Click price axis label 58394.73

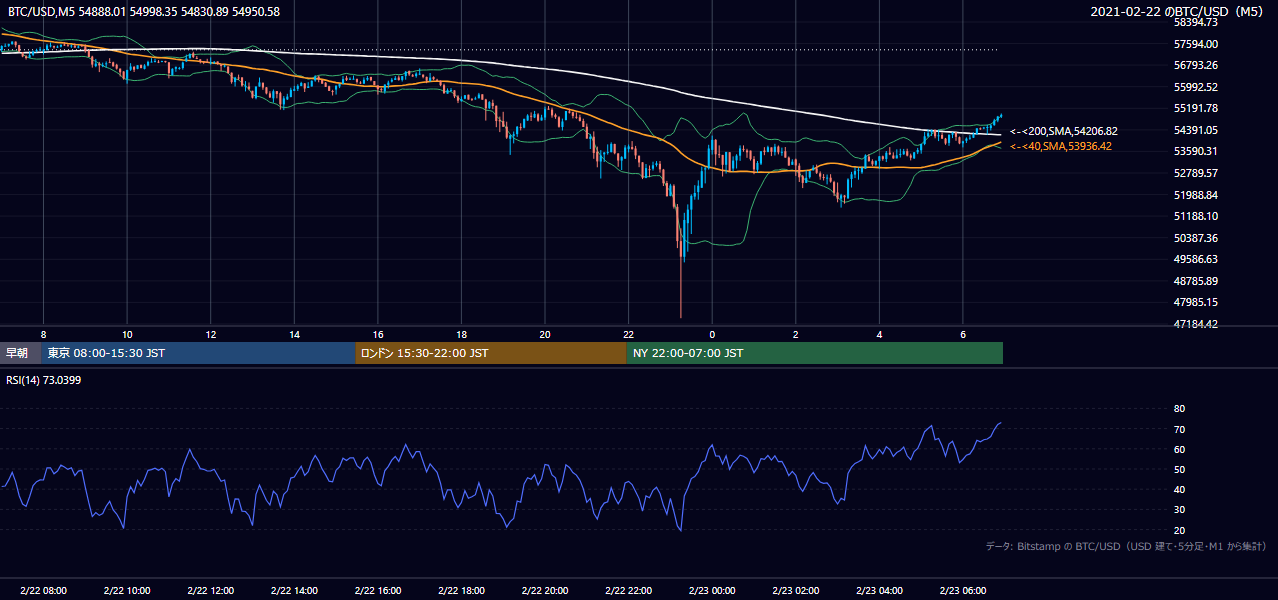1196,22
